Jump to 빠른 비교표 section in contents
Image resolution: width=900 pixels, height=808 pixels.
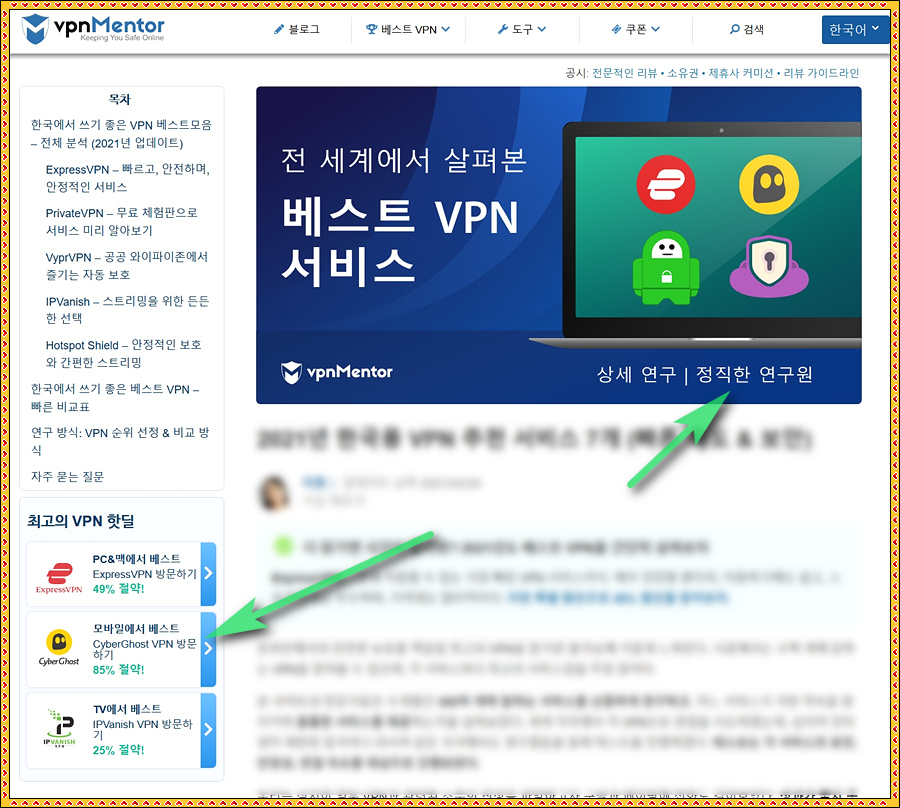(x=115, y=398)
